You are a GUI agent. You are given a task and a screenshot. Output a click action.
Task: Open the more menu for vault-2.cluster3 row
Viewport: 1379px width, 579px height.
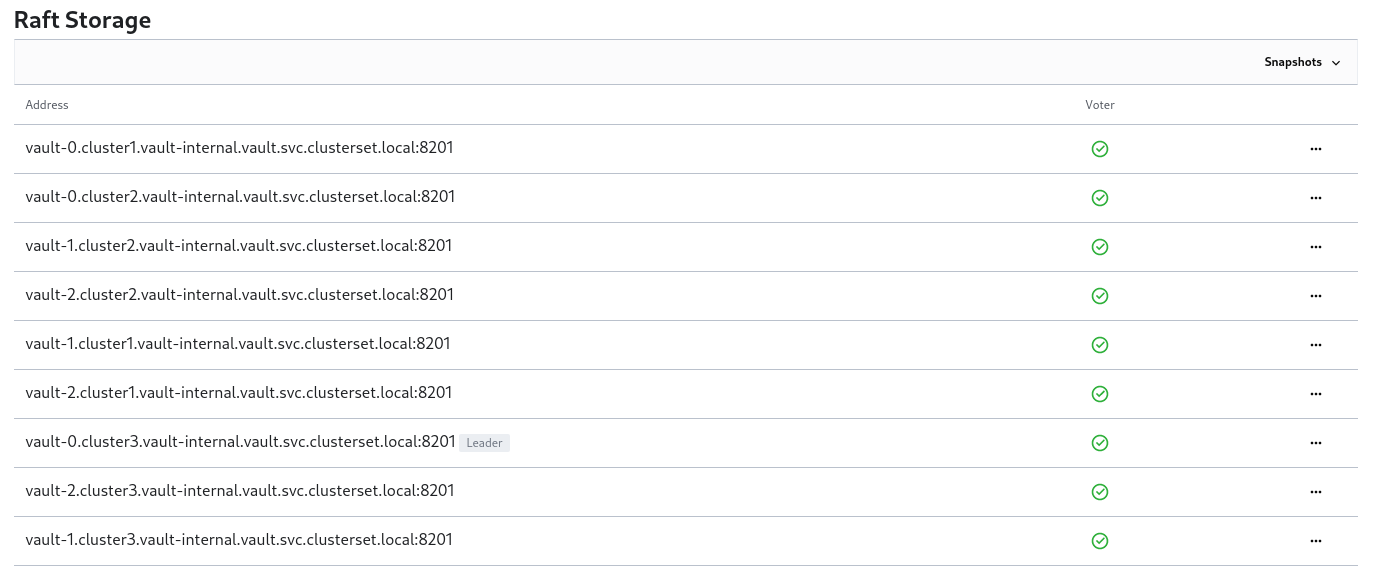(1315, 492)
